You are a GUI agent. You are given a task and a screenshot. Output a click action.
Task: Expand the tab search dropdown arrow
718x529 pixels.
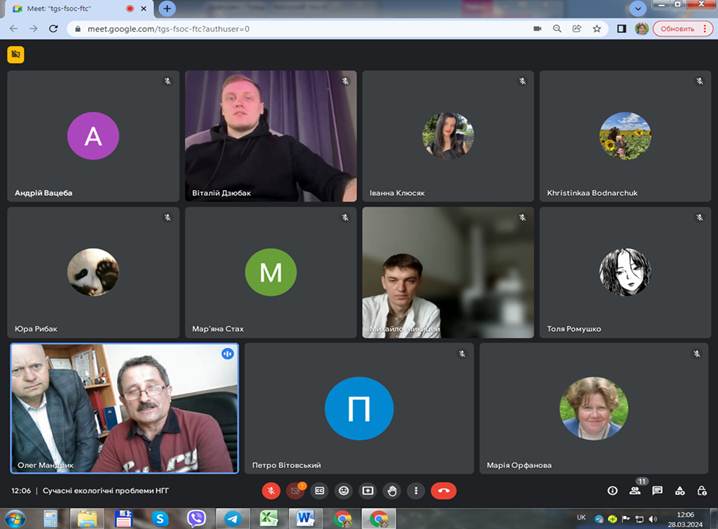[x=639, y=8]
